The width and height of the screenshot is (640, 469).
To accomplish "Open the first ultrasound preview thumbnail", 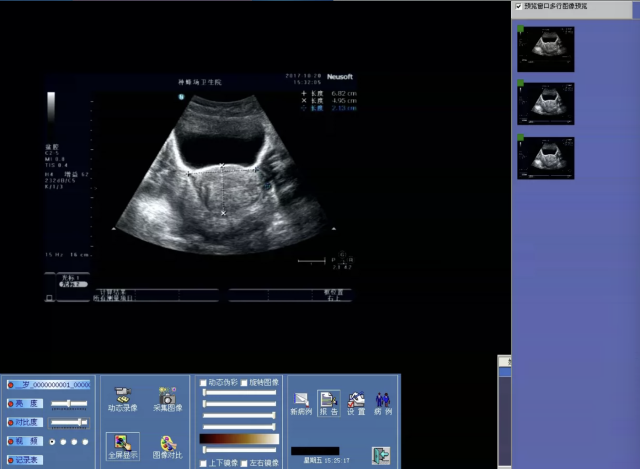I will coord(546,49).
